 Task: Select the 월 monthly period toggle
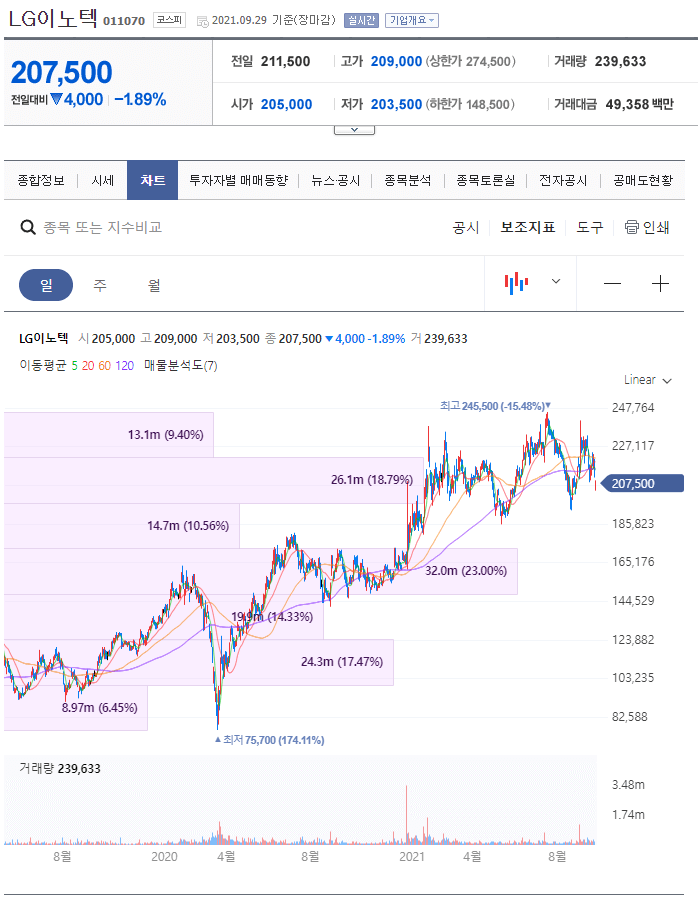154,285
